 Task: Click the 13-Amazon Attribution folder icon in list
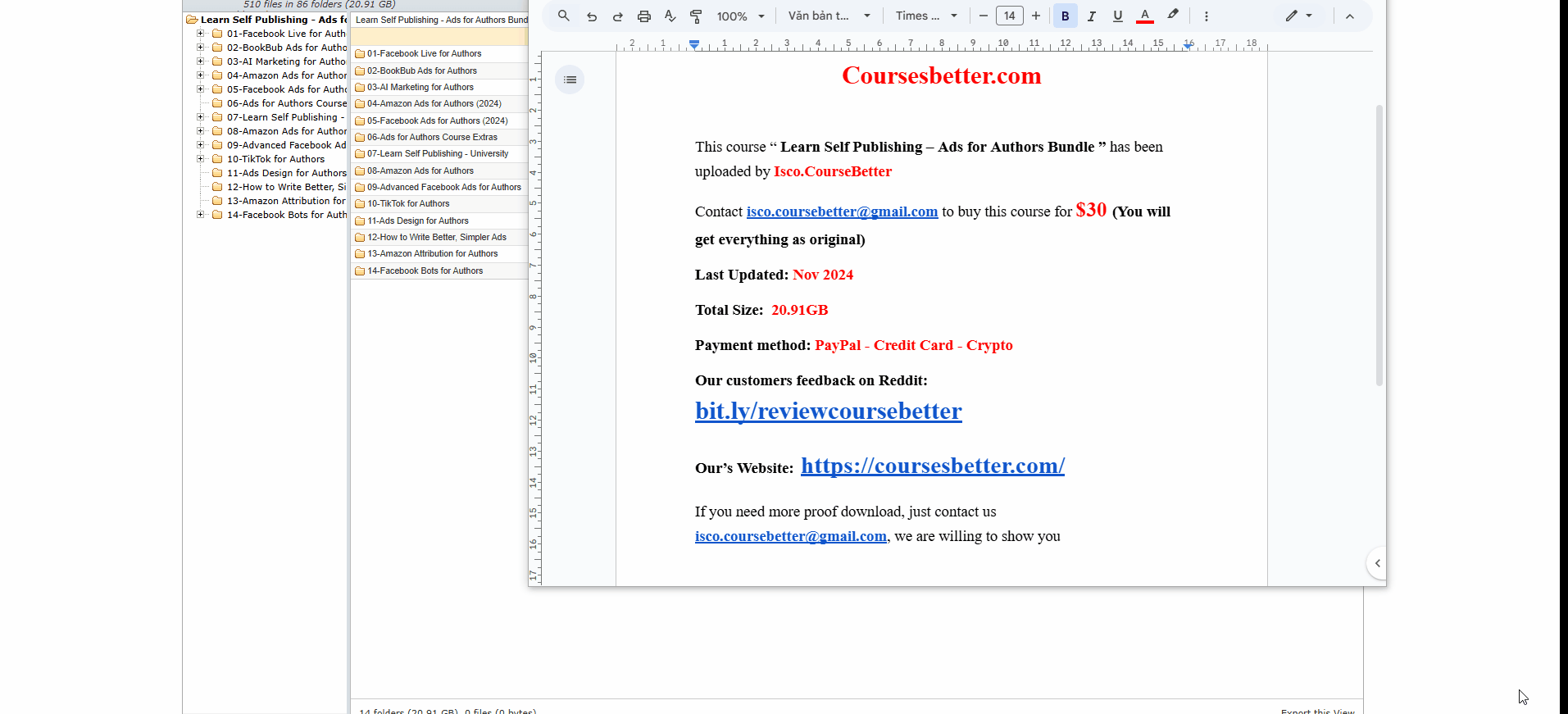tap(360, 254)
